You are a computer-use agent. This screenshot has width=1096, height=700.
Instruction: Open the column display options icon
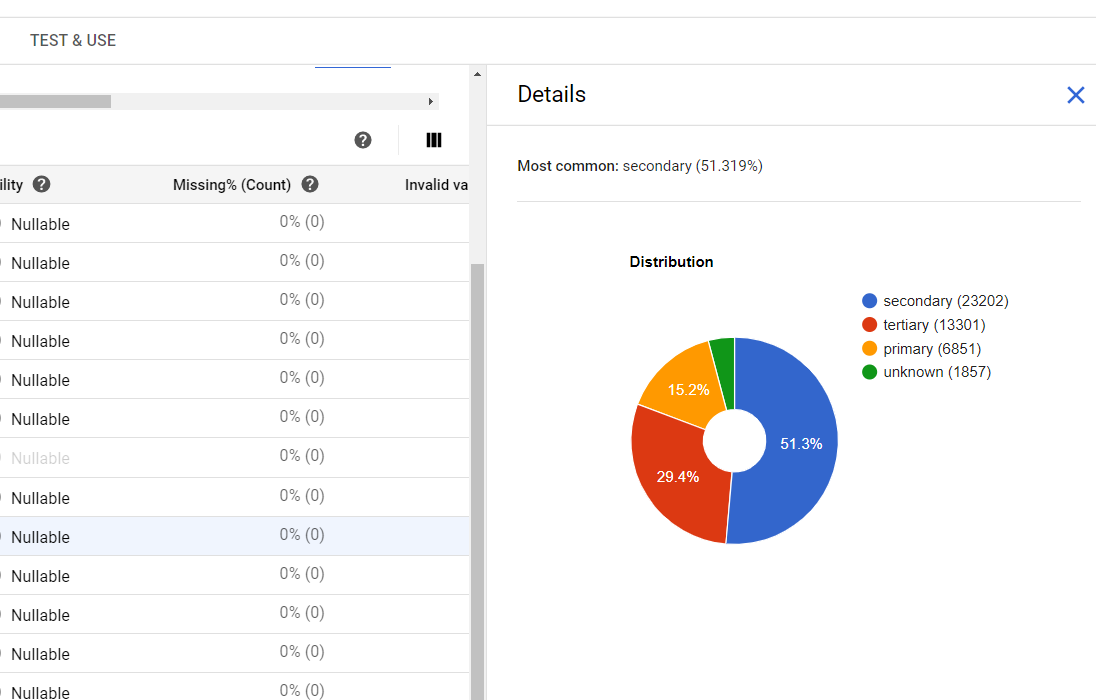[434, 140]
